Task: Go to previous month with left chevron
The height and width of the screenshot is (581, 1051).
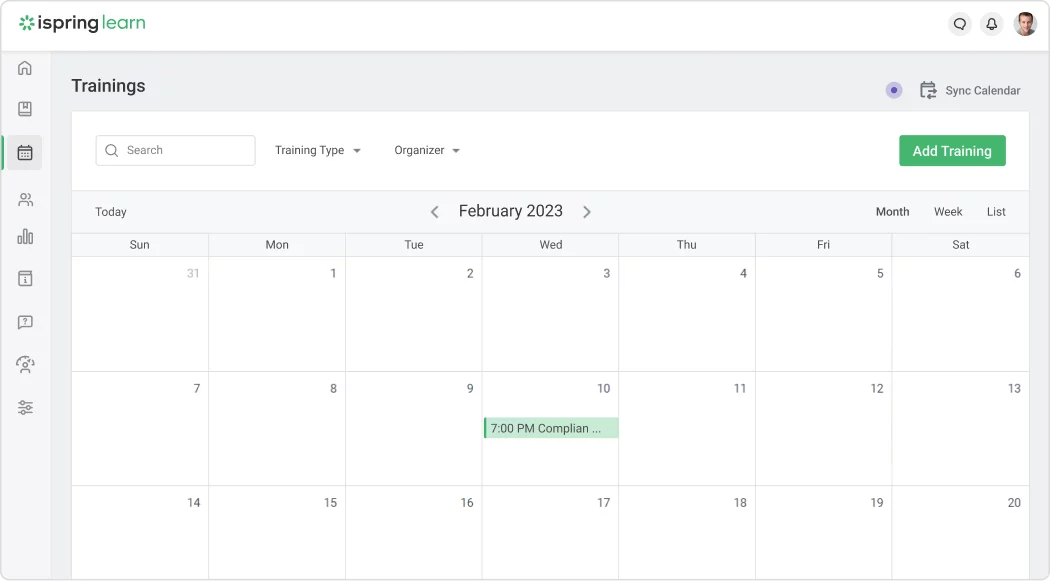Action: pyautogui.click(x=434, y=212)
